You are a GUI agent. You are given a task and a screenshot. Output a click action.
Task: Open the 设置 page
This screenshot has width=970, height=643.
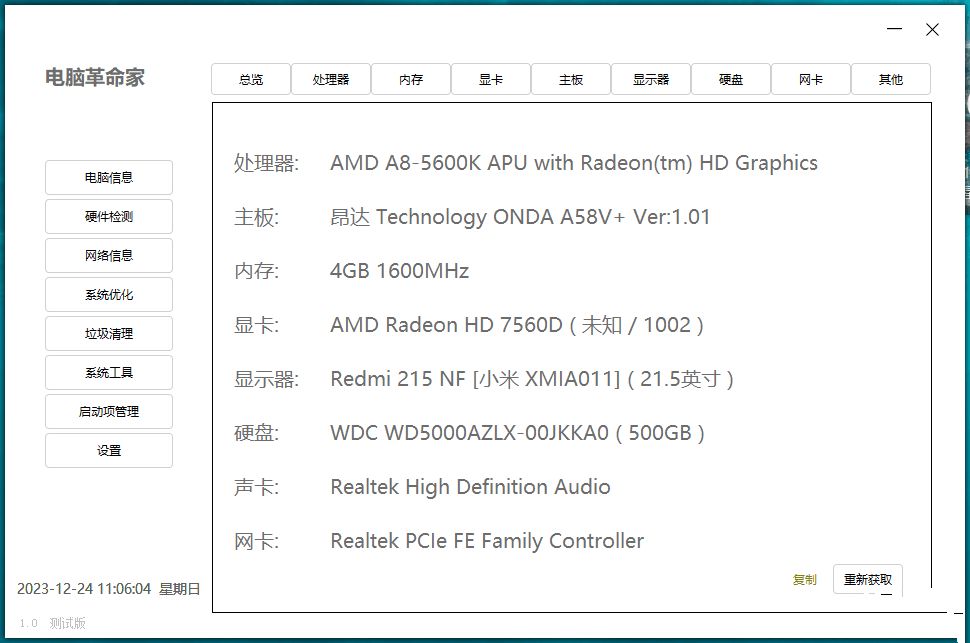pos(109,450)
